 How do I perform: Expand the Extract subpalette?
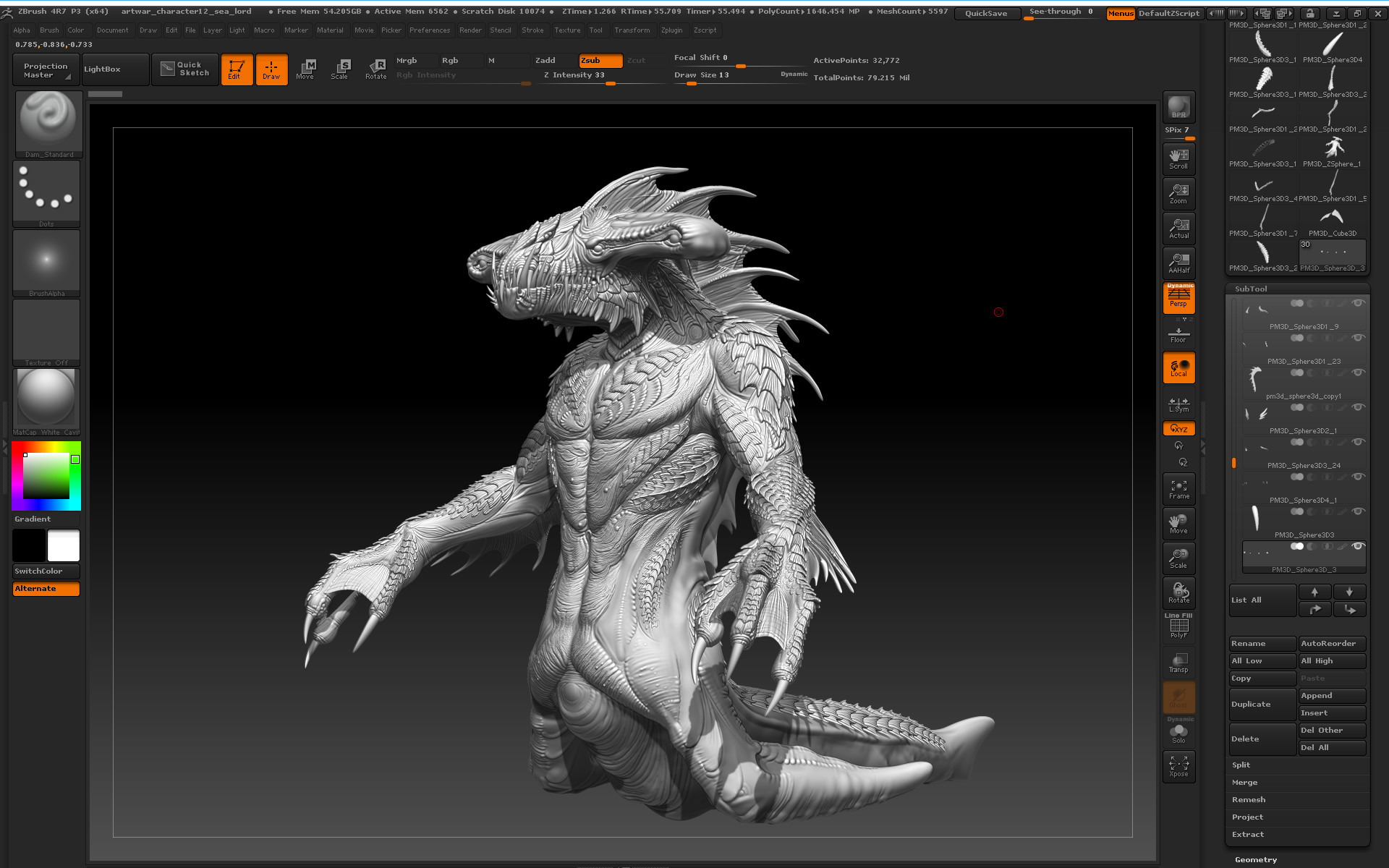1248,834
